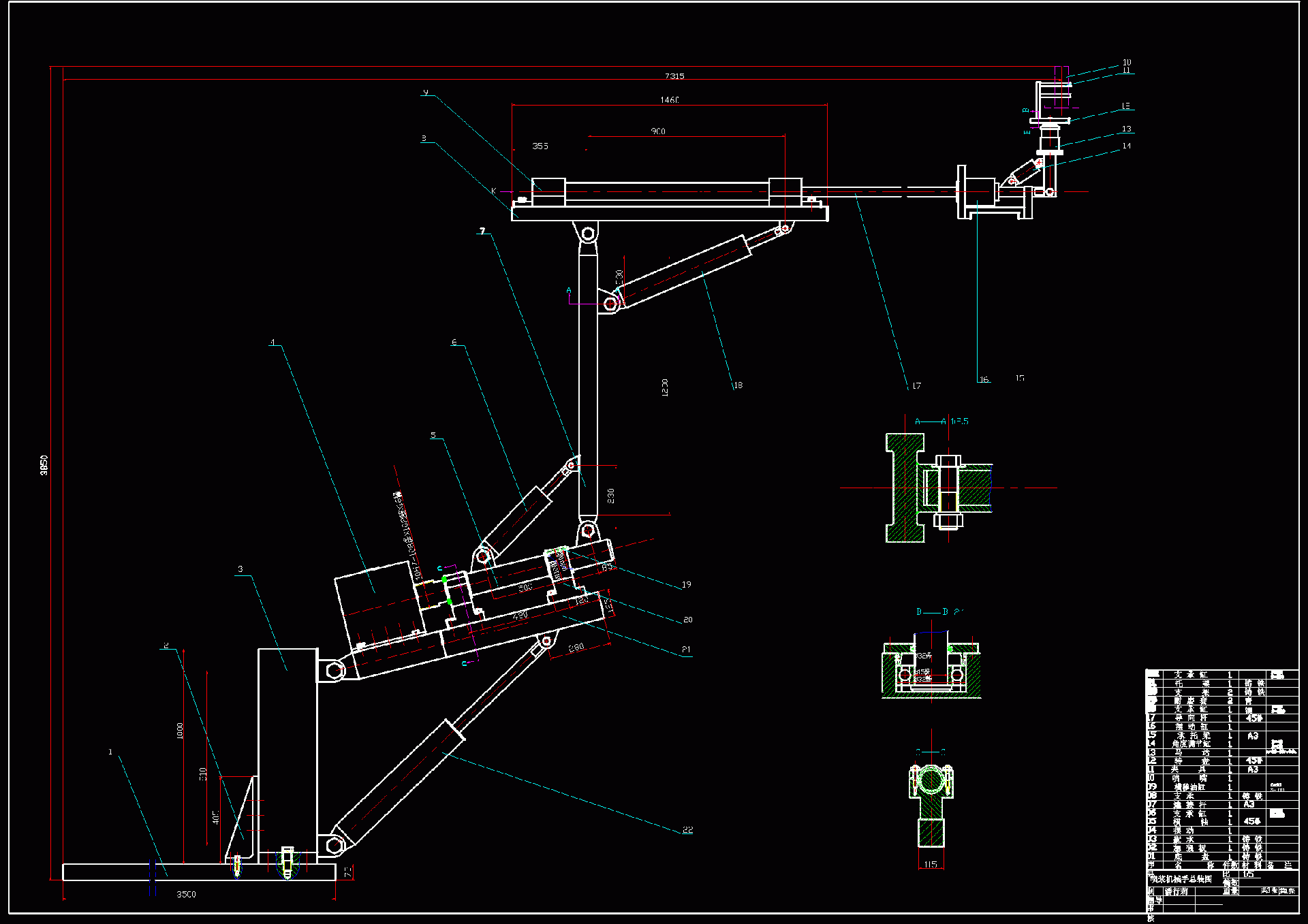Click the drawing title 喷浆机械手总装图
1308x924 pixels.
pos(1181,879)
